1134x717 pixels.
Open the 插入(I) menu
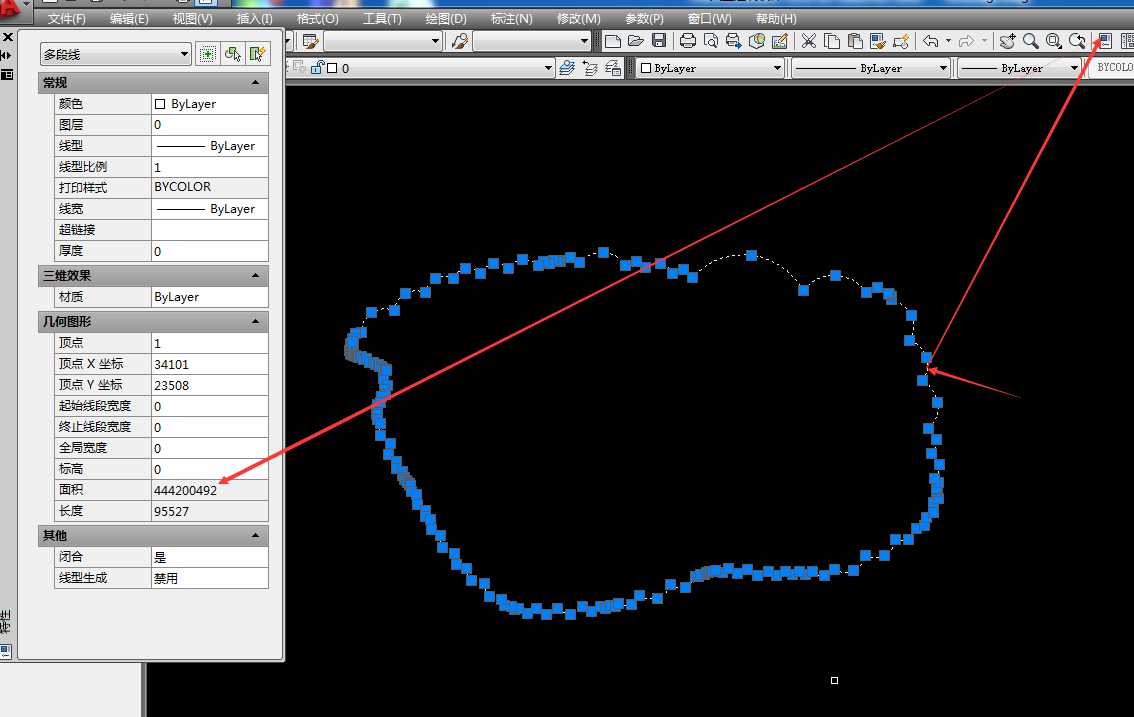[255, 19]
